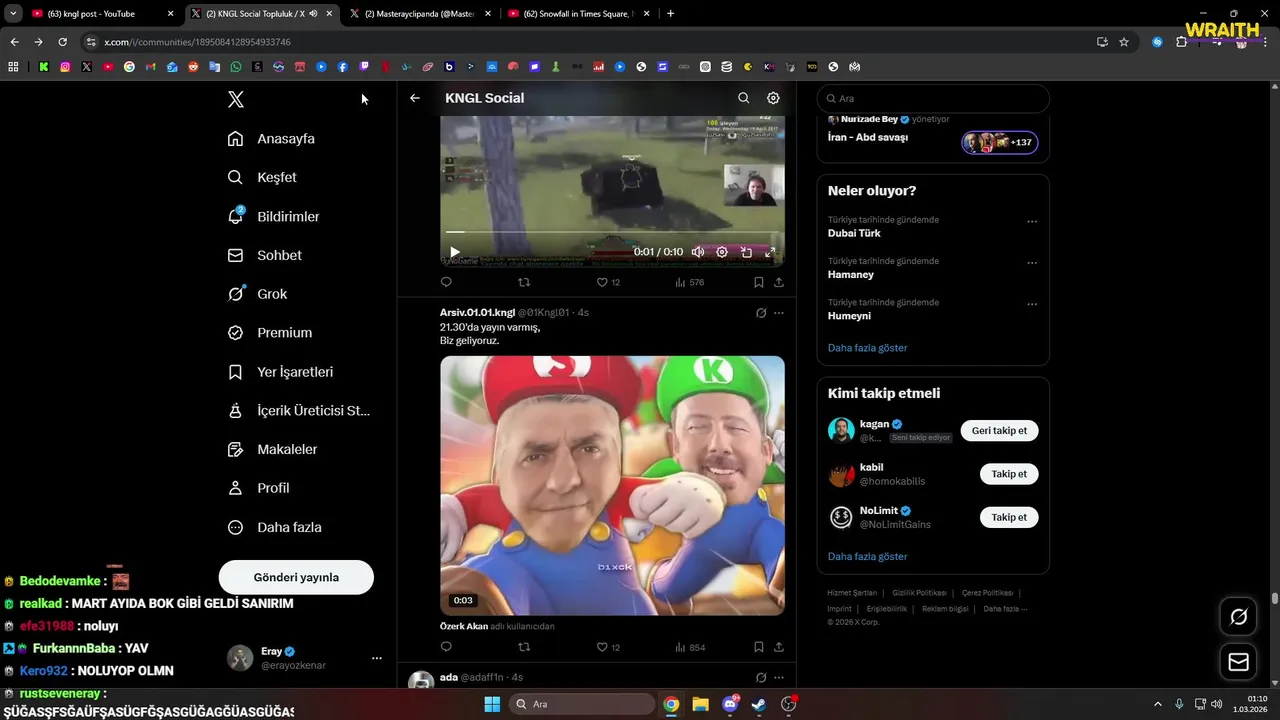Click Windows taskbar search box
This screenshot has height=720, width=1280.
coord(582,704)
